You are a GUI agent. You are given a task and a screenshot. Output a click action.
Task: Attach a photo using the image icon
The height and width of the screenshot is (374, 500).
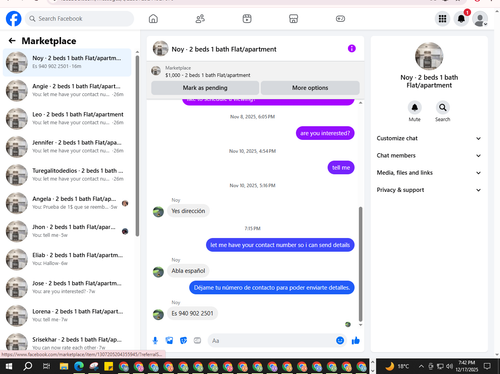pos(169,340)
